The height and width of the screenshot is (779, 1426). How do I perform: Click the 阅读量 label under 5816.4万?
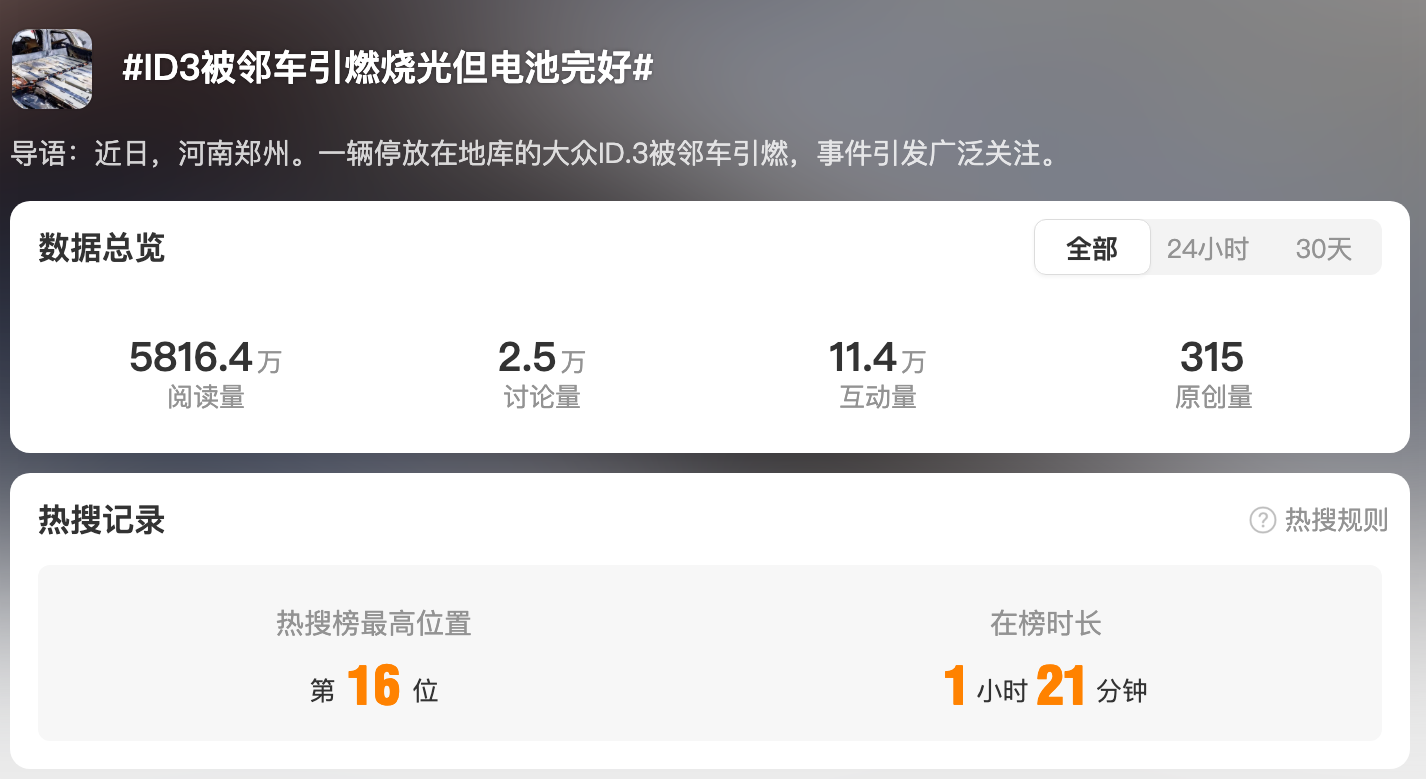[x=206, y=397]
